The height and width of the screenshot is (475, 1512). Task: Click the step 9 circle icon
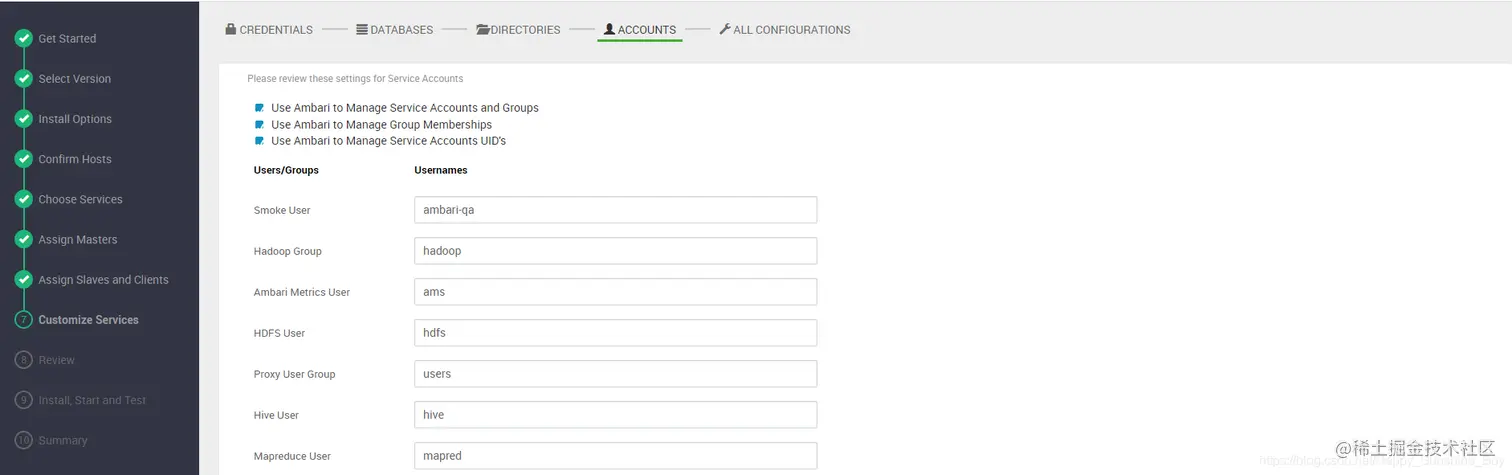point(23,400)
